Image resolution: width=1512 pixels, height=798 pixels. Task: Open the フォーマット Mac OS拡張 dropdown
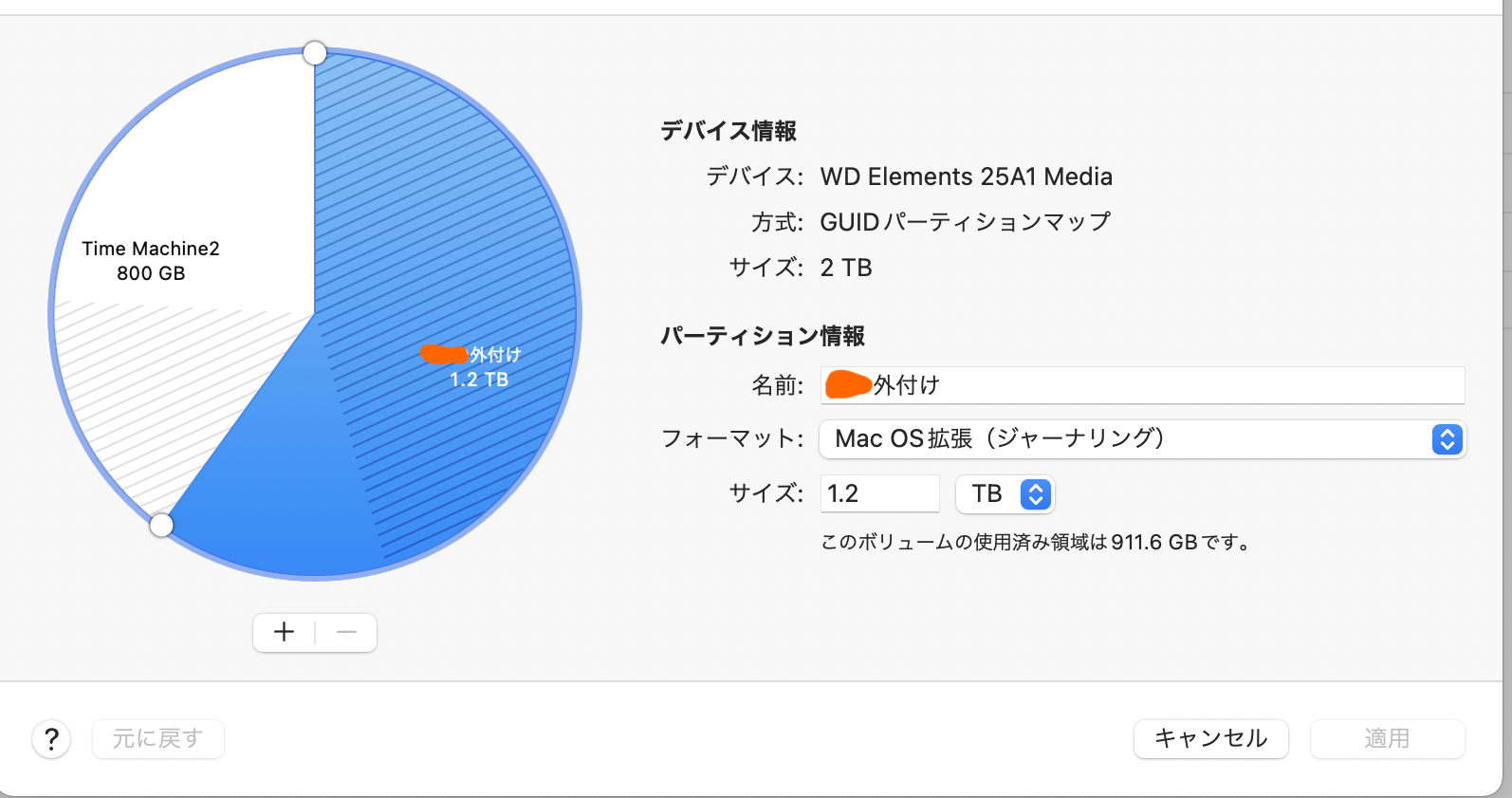(x=1142, y=439)
